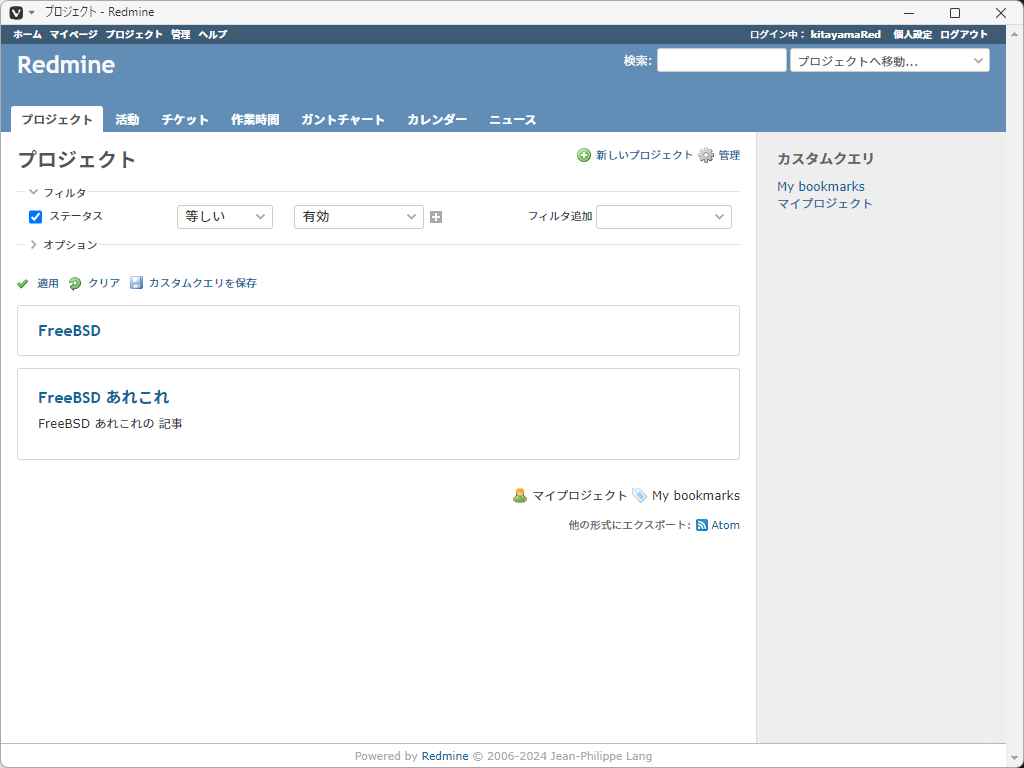The height and width of the screenshot is (768, 1024).
Task: Go to ホーム in top menu
Action: 27,35
